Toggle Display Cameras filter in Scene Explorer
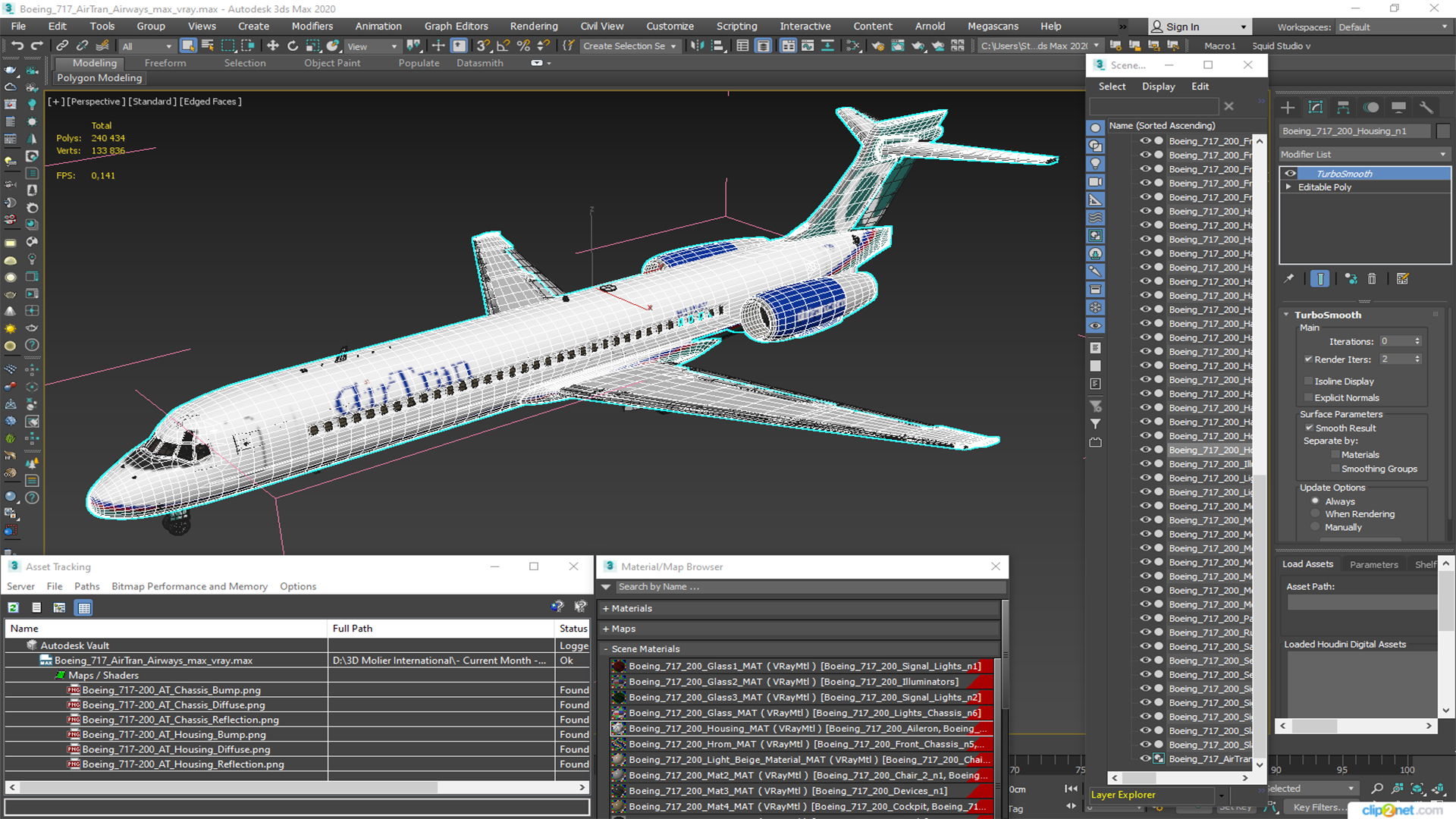The width and height of the screenshot is (1456, 819). tap(1096, 182)
